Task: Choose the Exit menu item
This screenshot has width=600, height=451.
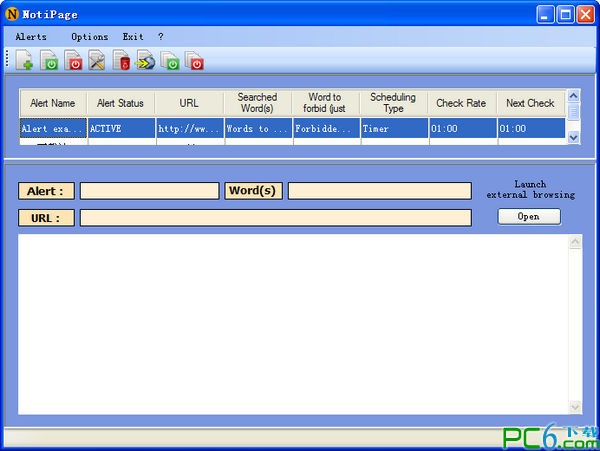Action: click(133, 37)
